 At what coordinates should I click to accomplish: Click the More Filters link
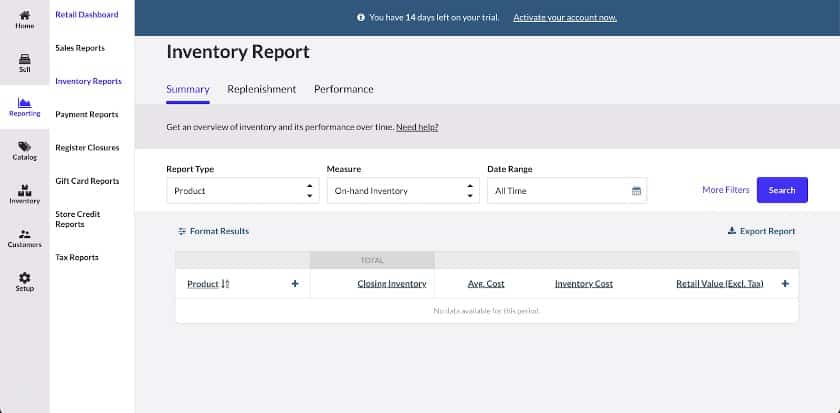[x=726, y=190]
